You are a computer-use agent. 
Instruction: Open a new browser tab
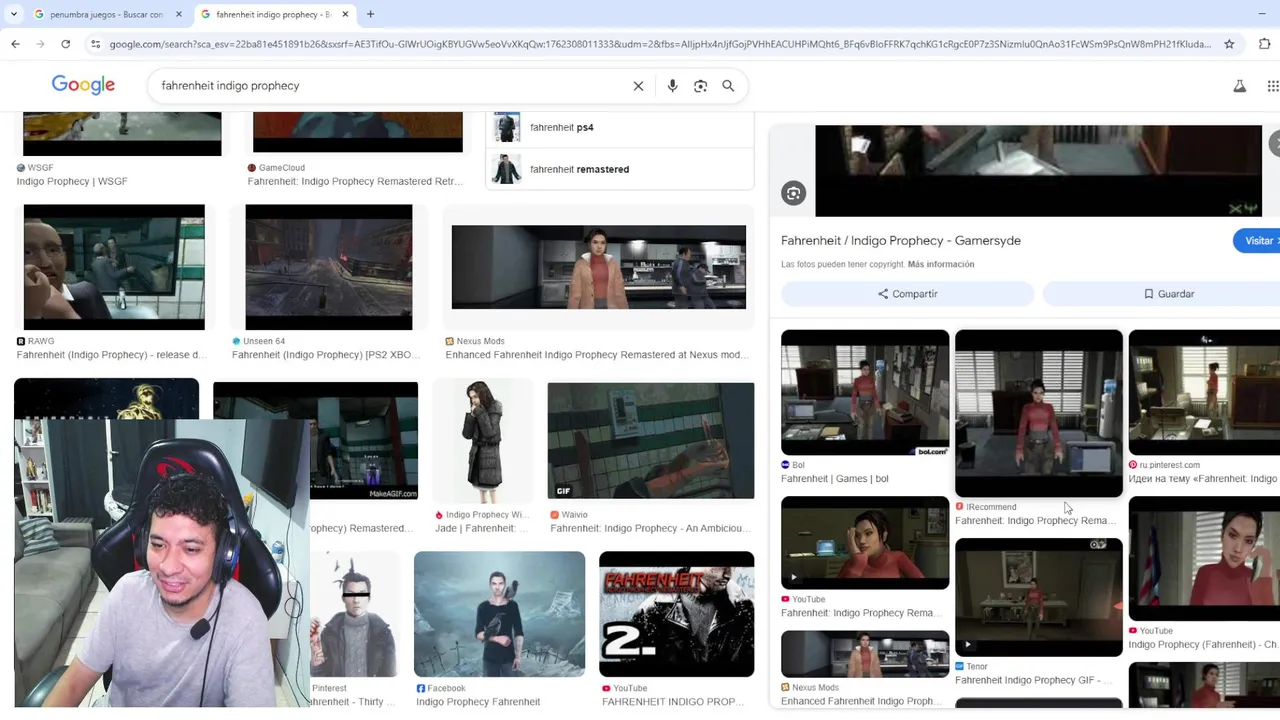click(x=370, y=14)
